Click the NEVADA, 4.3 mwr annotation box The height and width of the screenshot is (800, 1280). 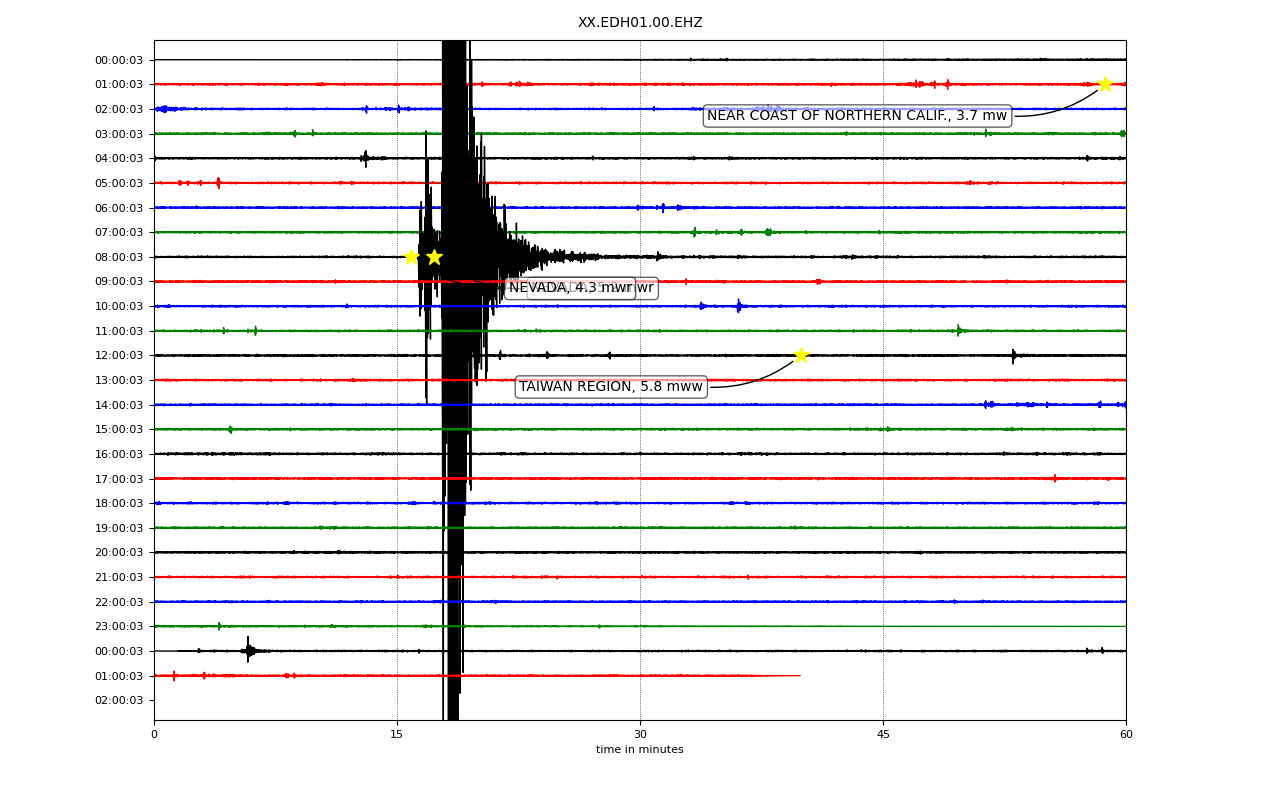point(570,288)
